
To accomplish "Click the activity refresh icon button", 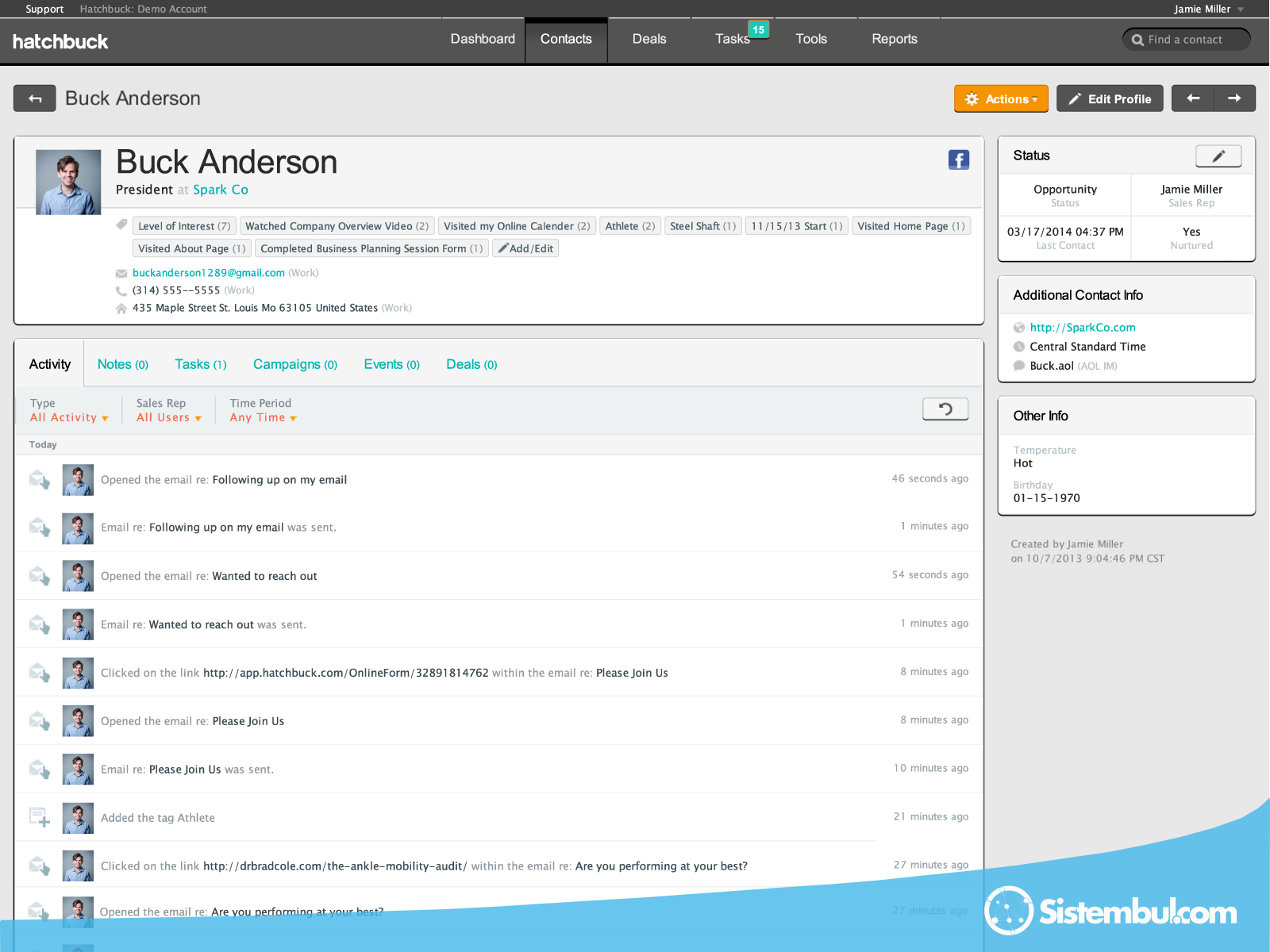I will click(945, 409).
